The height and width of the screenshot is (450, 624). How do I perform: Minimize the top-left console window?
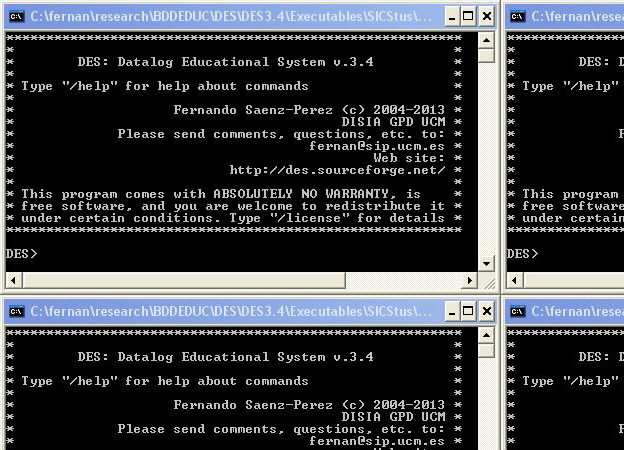click(x=452, y=17)
